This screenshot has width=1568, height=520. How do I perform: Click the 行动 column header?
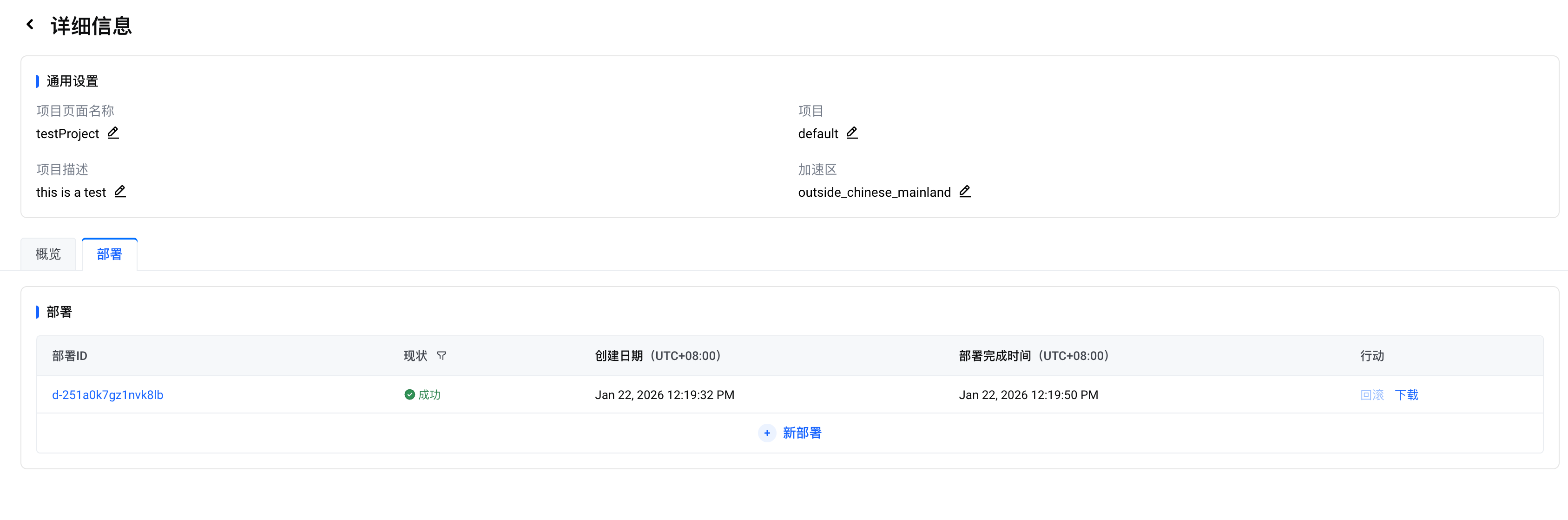(1372, 356)
